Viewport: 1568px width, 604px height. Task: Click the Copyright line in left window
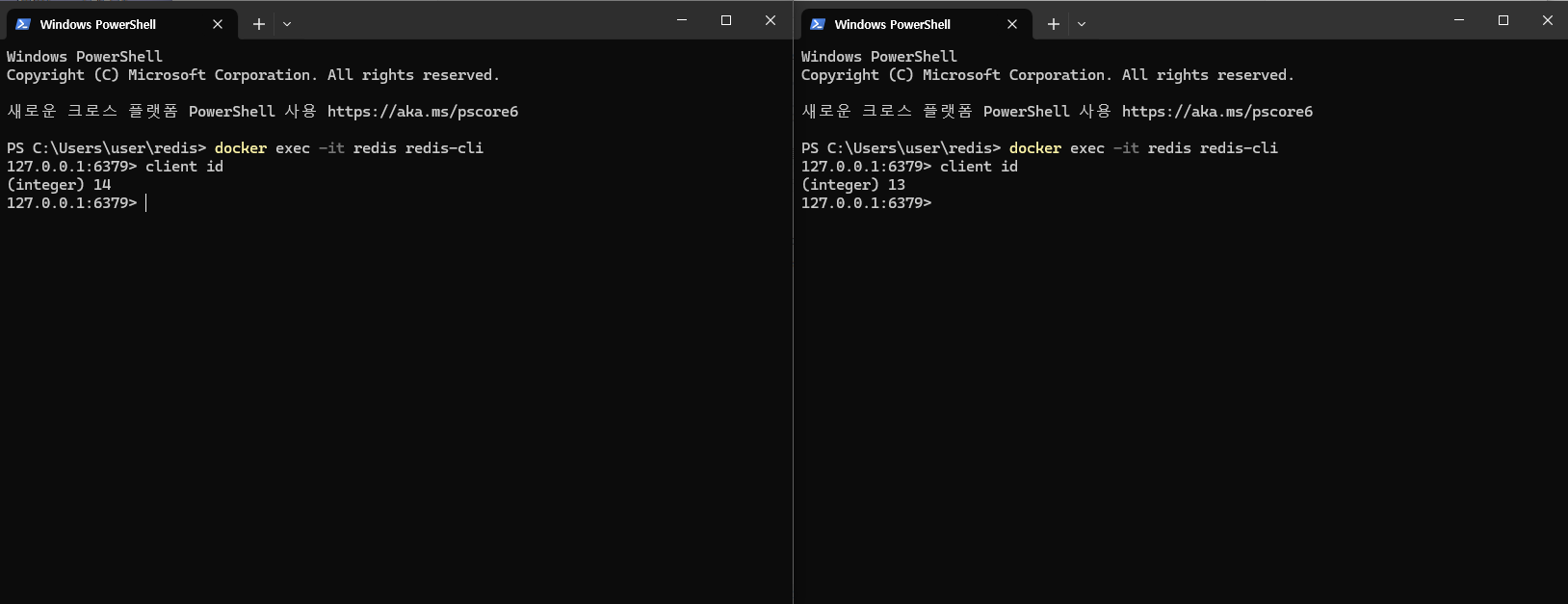[x=253, y=75]
